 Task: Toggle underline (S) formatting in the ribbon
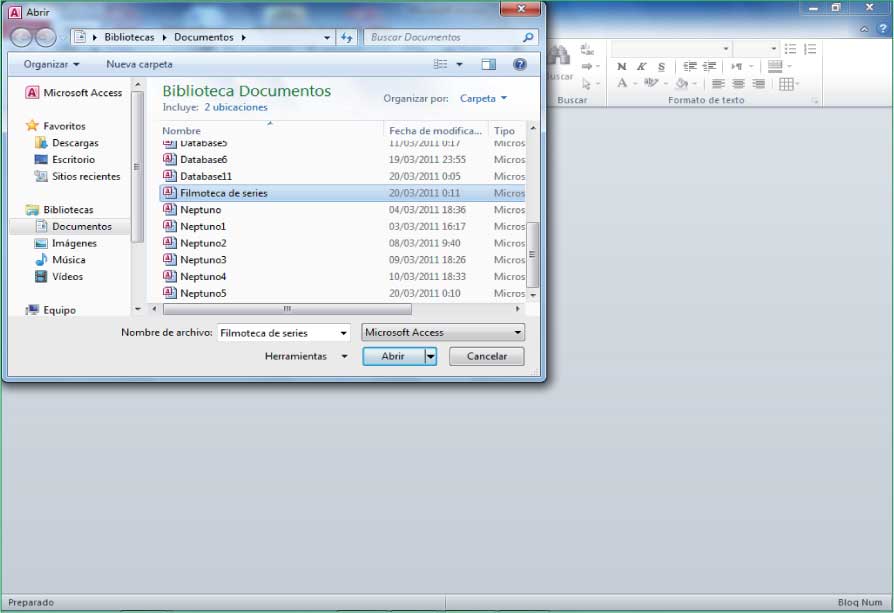coord(661,67)
